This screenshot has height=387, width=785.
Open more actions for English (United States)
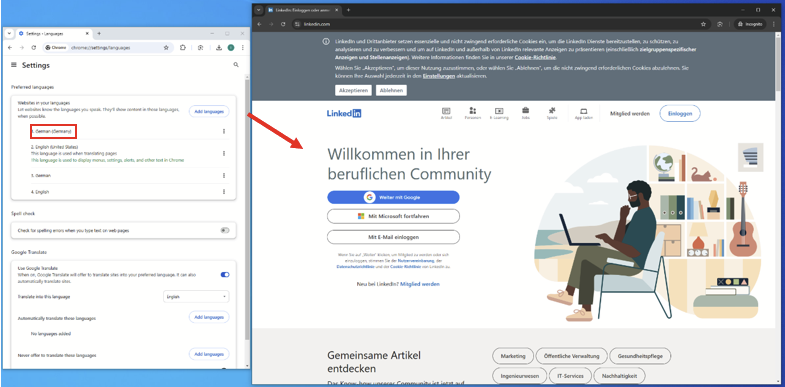(224, 153)
